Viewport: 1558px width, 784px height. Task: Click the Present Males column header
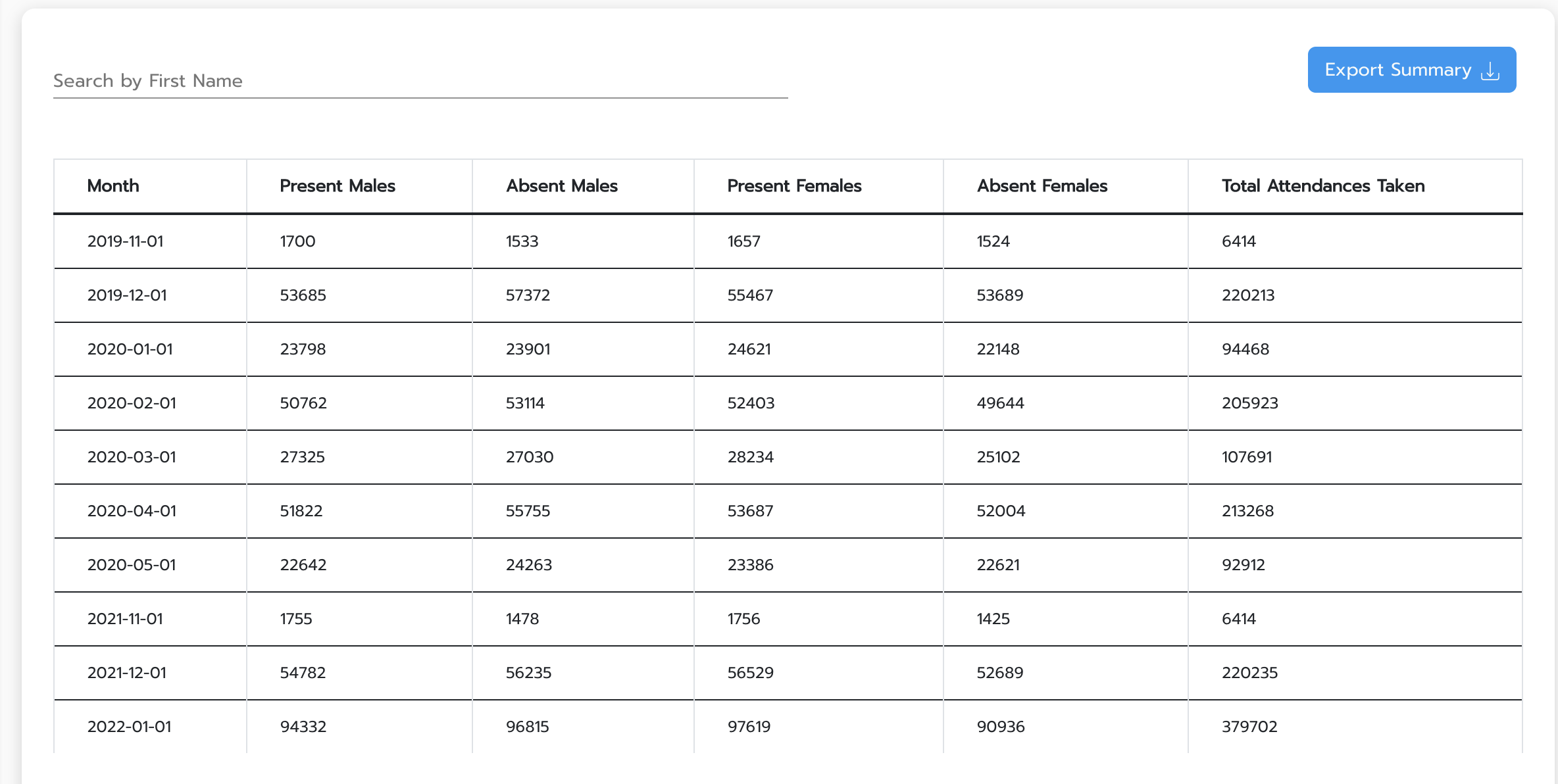point(338,186)
